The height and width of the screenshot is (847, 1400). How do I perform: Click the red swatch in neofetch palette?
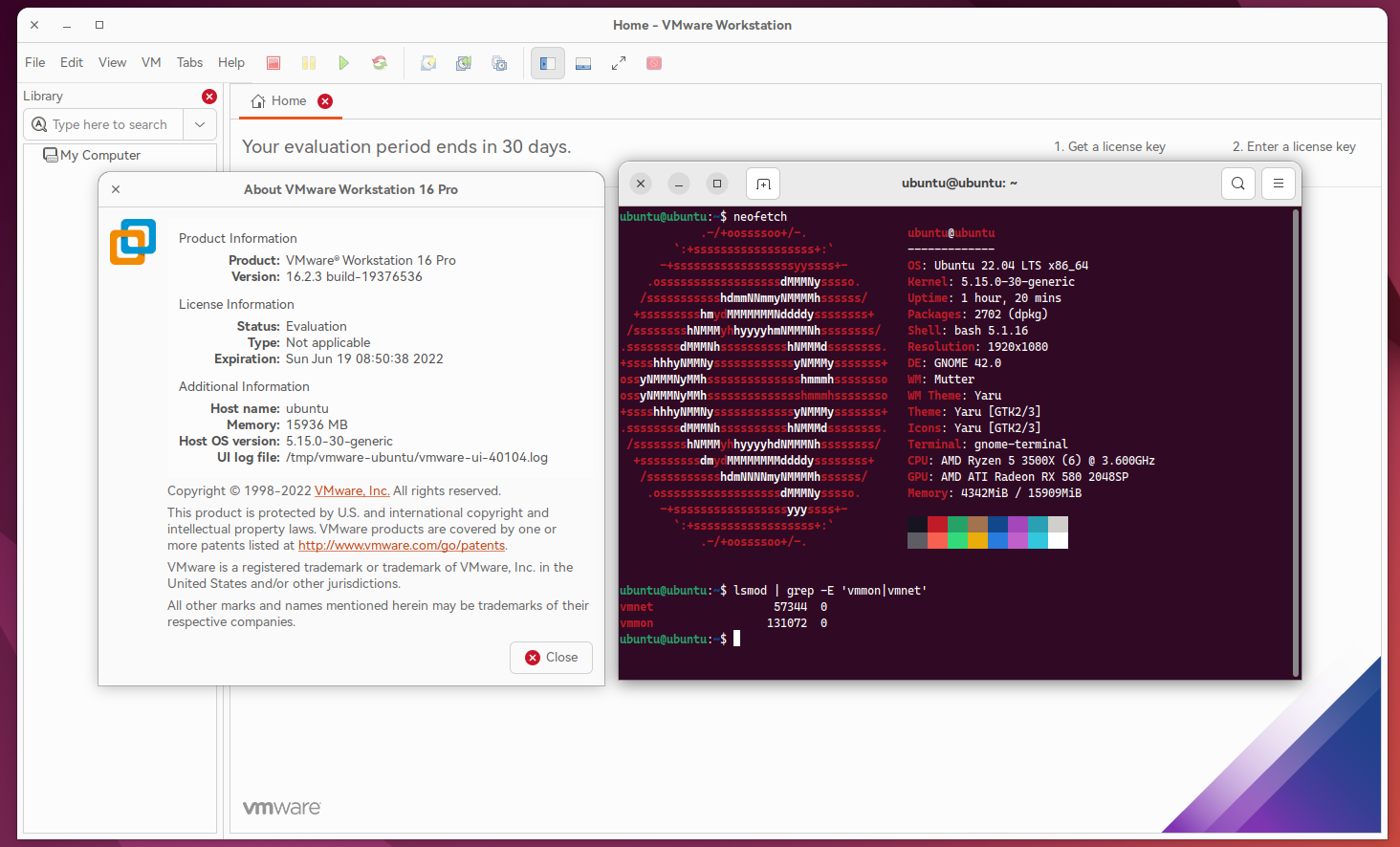pos(937,524)
